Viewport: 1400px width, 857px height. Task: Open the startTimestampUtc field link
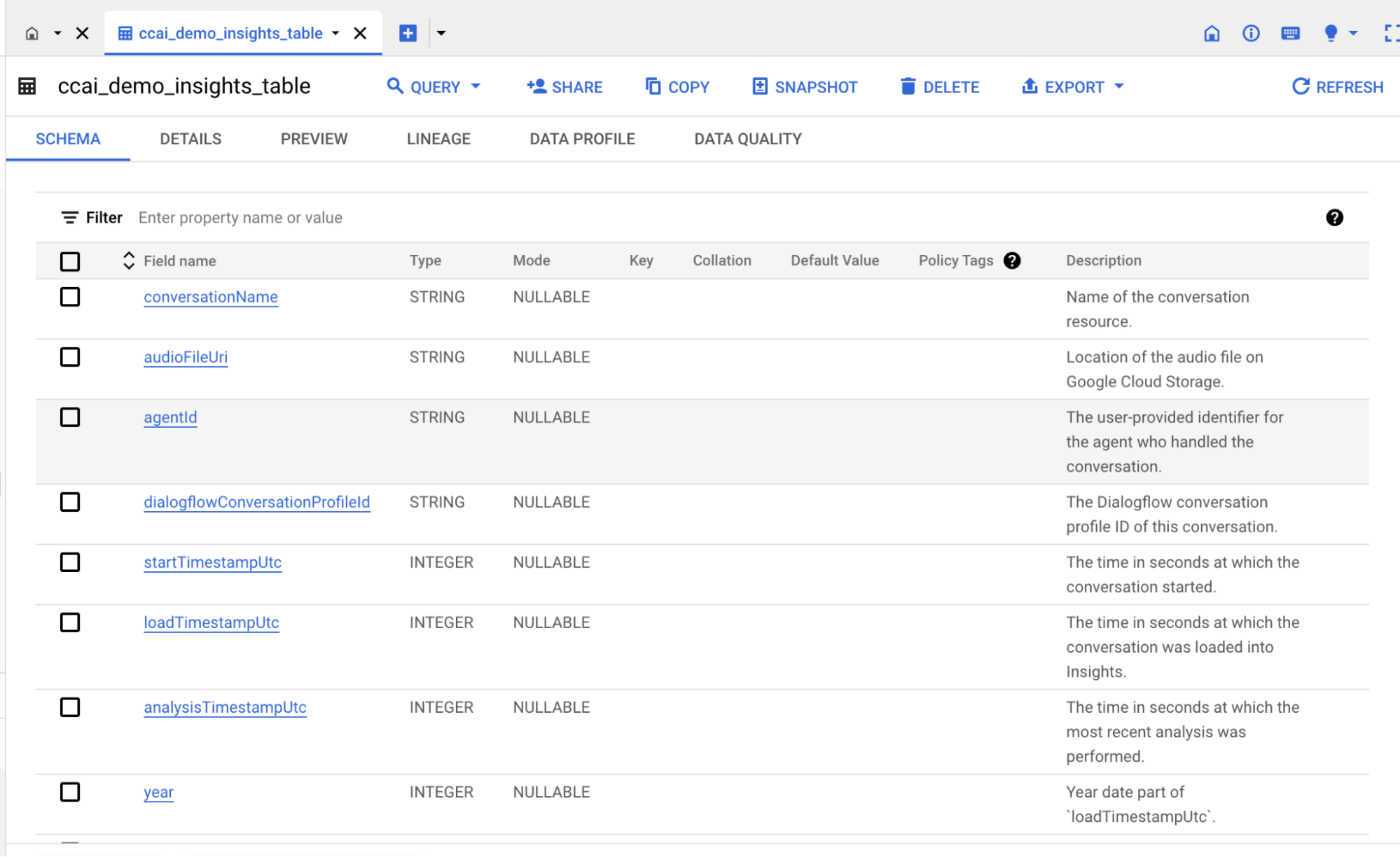tap(213, 562)
